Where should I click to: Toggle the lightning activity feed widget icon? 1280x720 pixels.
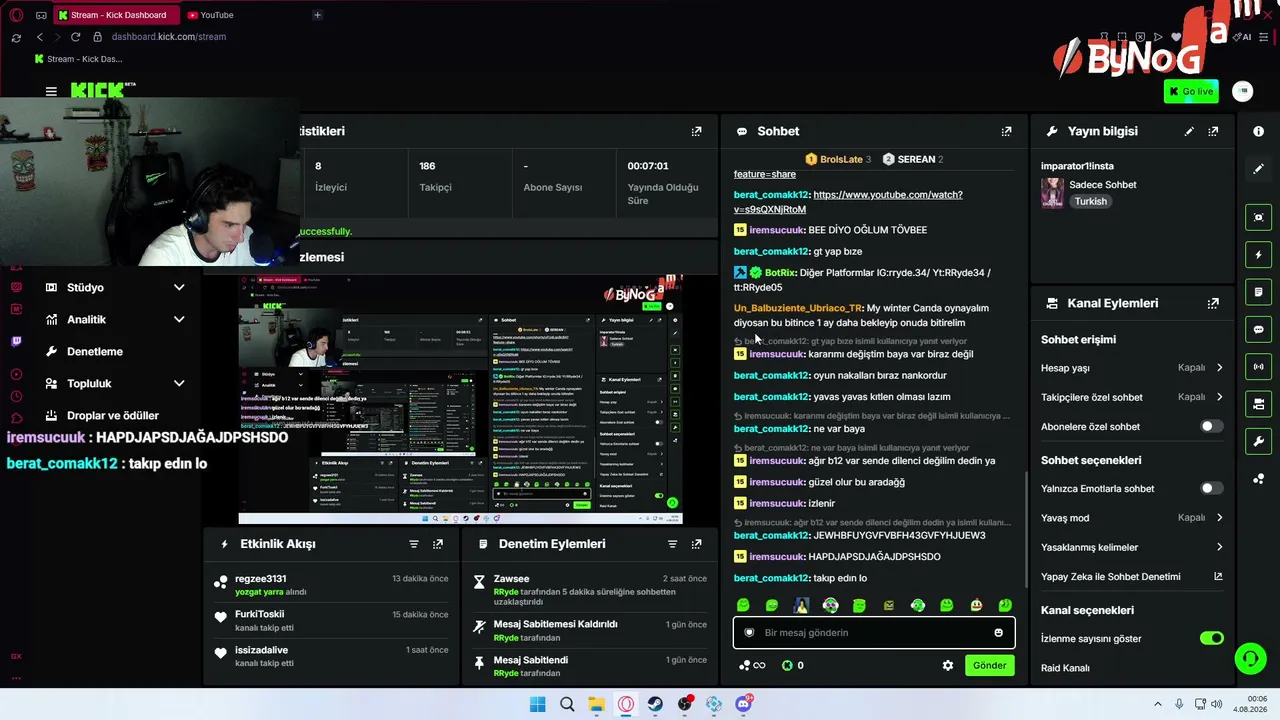[x=1258, y=255]
